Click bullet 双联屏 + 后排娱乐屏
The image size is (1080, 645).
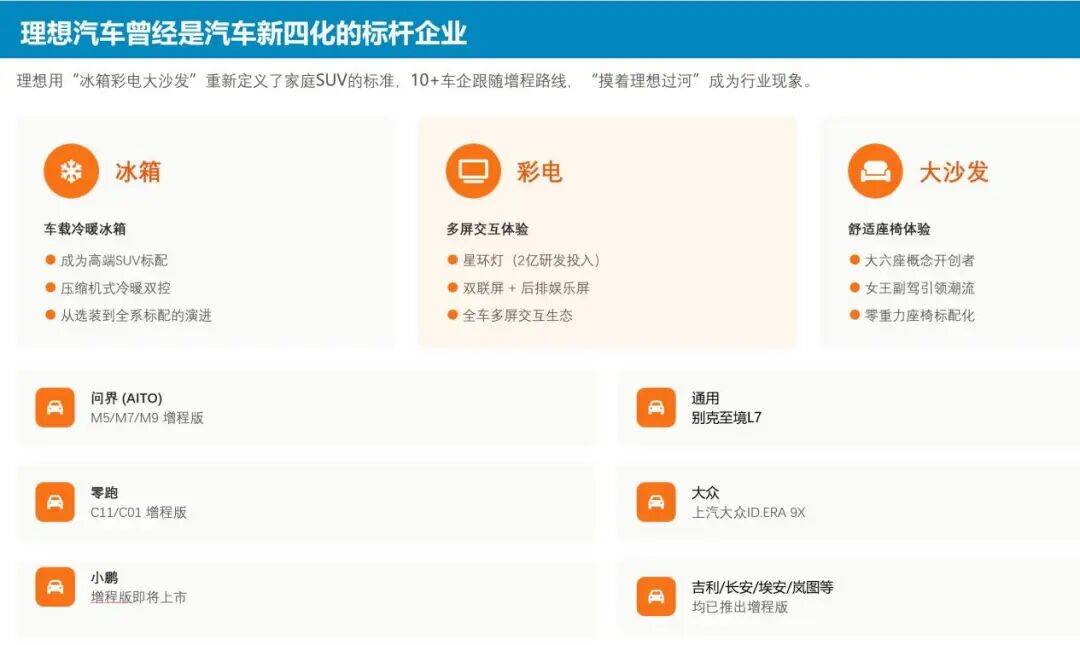pyautogui.click(x=526, y=288)
